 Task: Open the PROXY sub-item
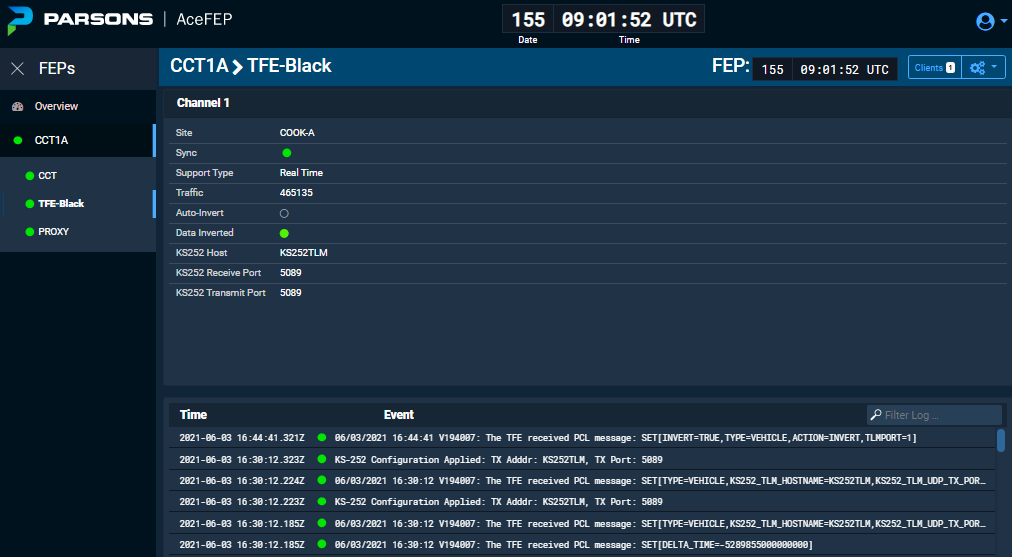[x=53, y=232]
